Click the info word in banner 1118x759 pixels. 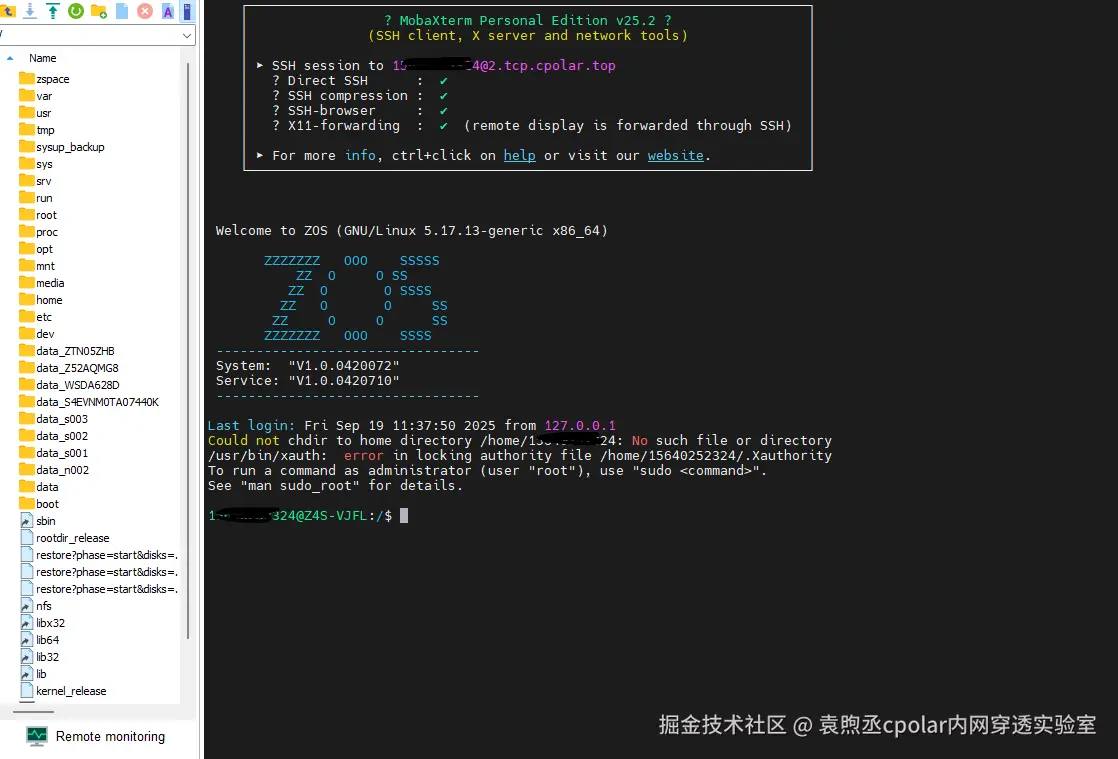360,155
